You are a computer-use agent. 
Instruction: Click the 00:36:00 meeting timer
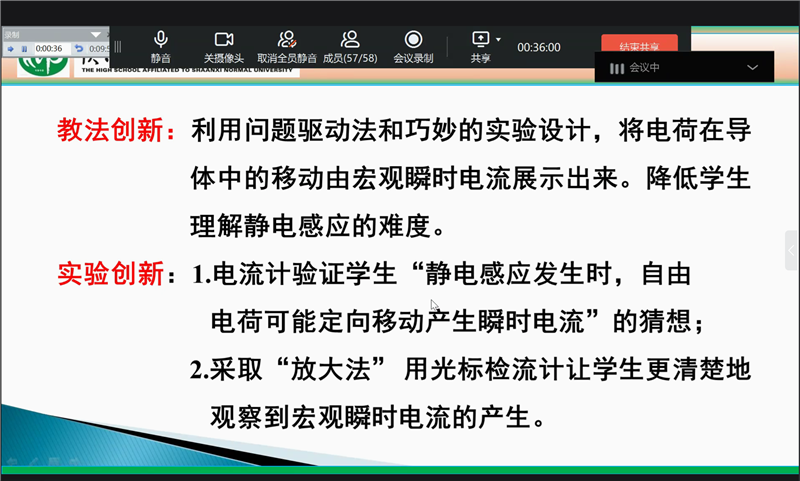[538, 46]
